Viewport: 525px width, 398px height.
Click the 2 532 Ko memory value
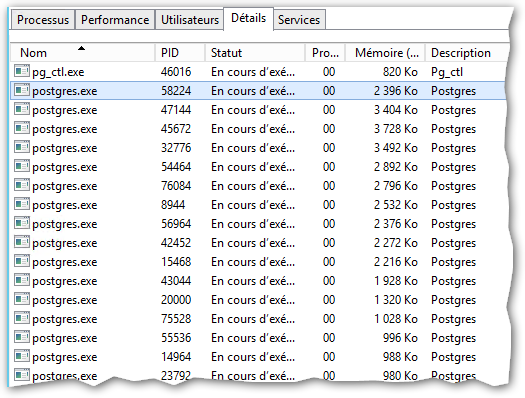point(396,205)
